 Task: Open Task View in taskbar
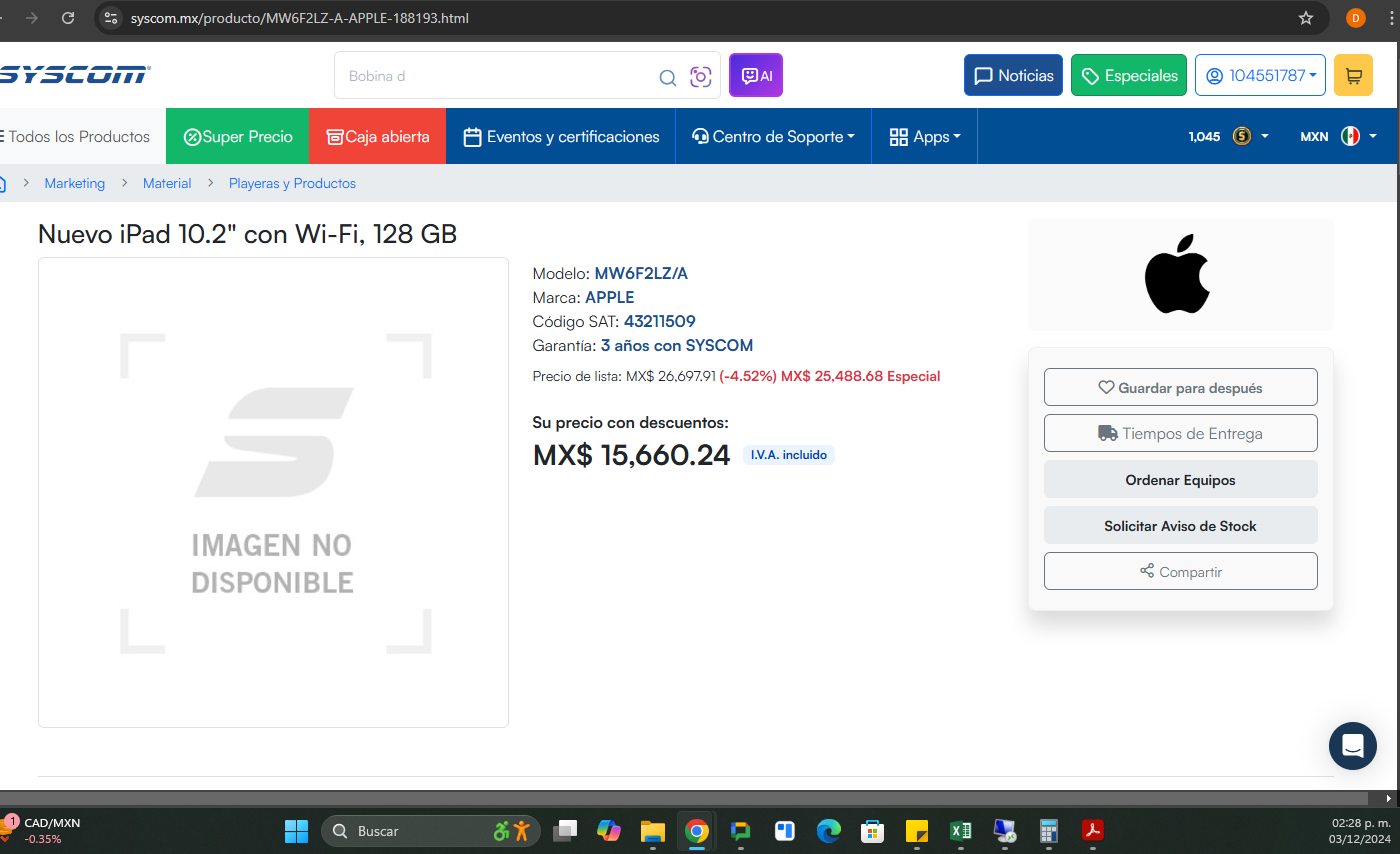coord(566,831)
